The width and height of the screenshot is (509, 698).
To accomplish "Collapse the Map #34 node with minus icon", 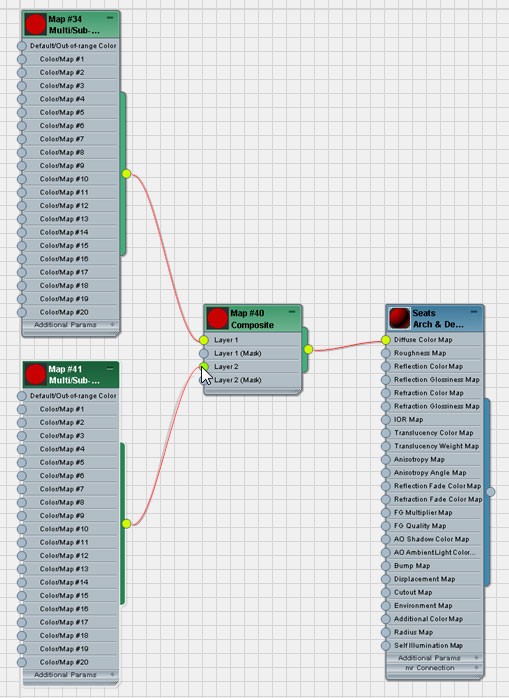I will 110,18.
